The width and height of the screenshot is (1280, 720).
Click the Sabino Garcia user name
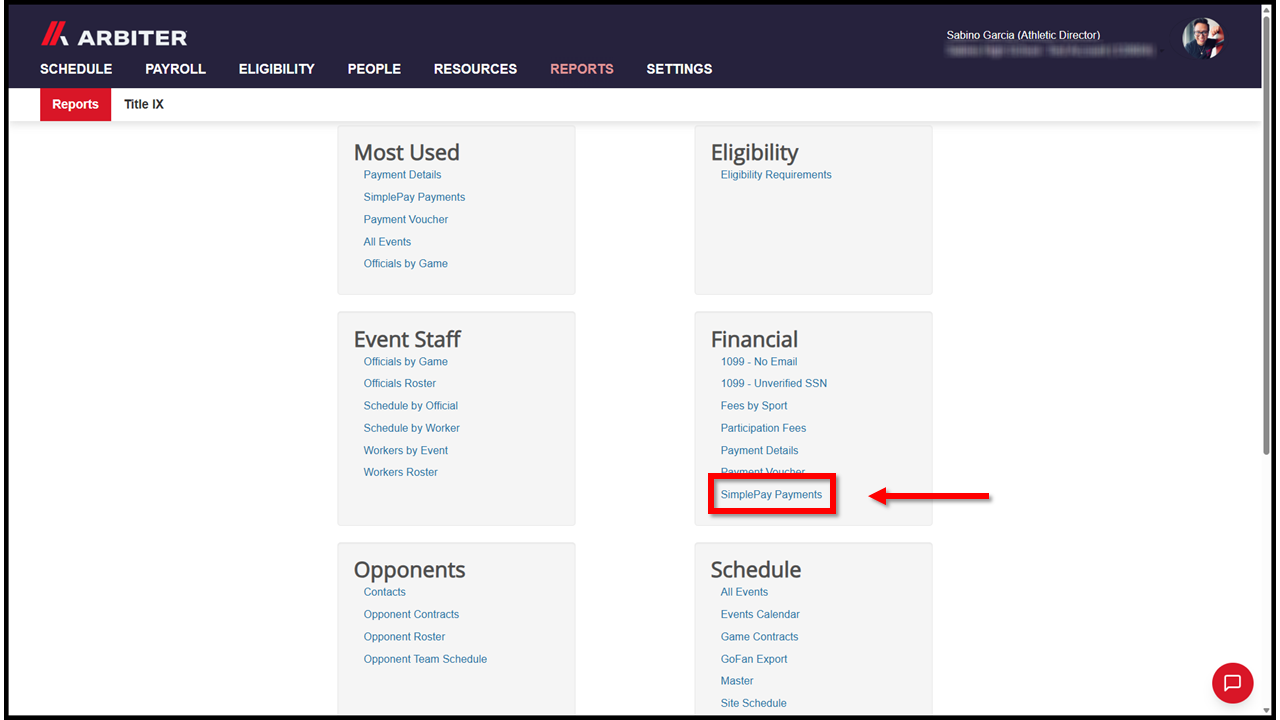click(x=1023, y=35)
